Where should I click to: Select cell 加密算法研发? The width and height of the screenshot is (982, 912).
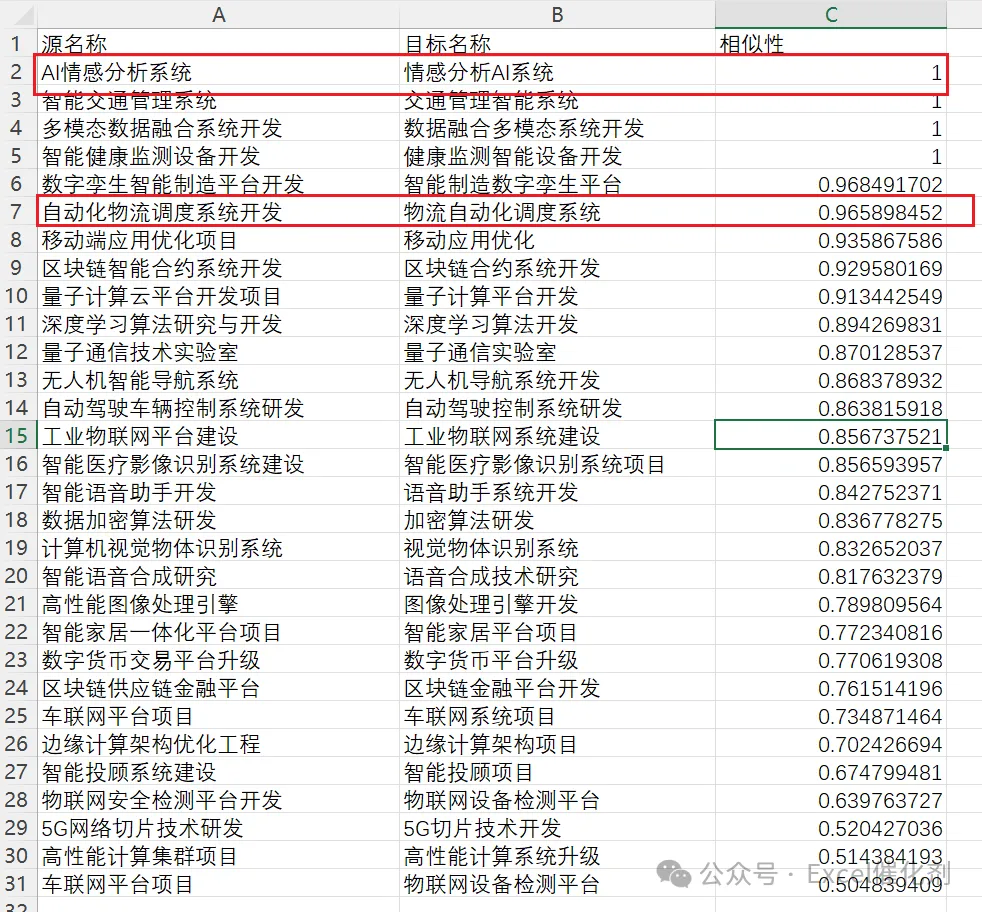coord(557,520)
